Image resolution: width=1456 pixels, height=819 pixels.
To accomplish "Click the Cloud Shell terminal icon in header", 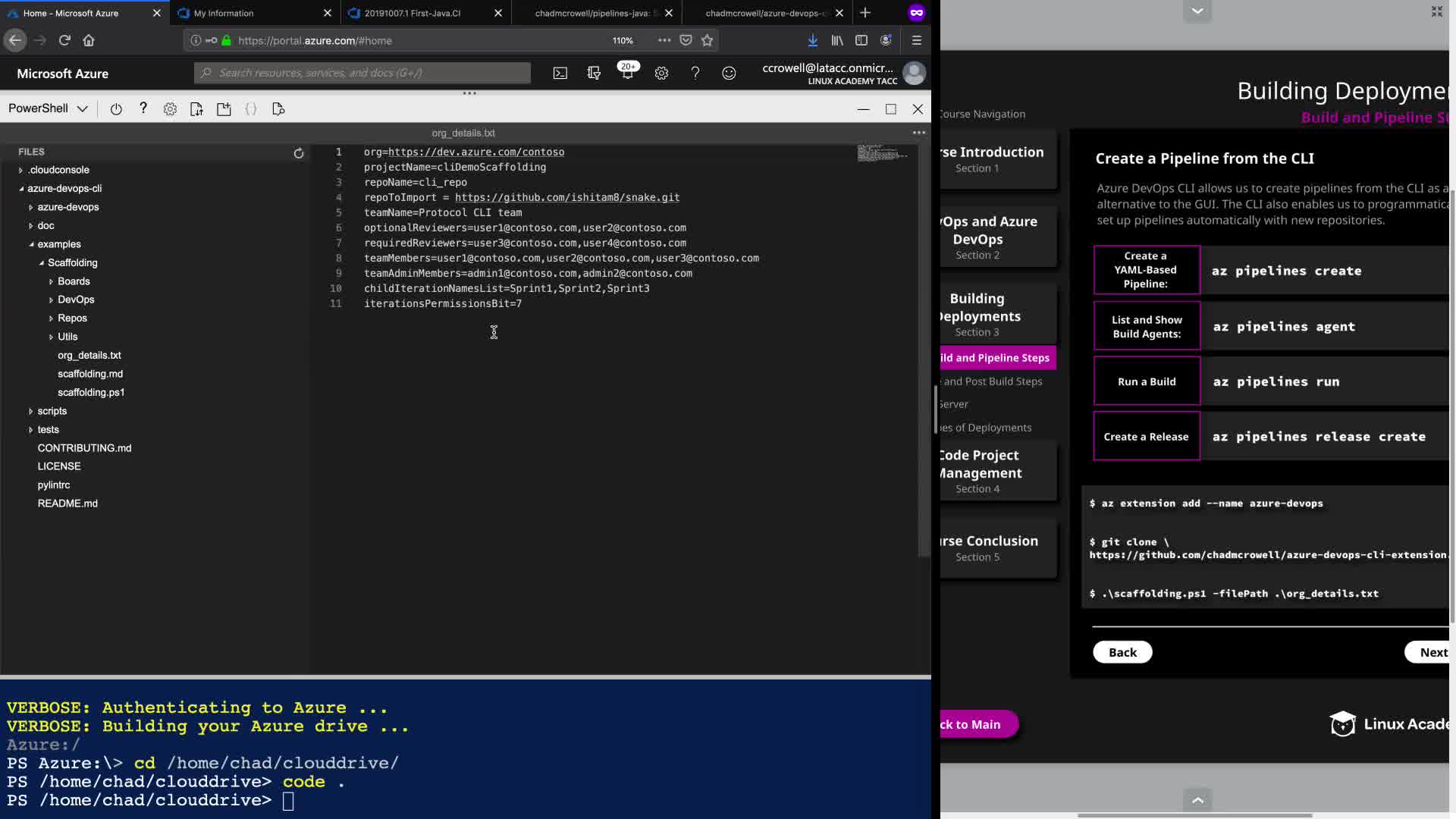I will 560,73.
